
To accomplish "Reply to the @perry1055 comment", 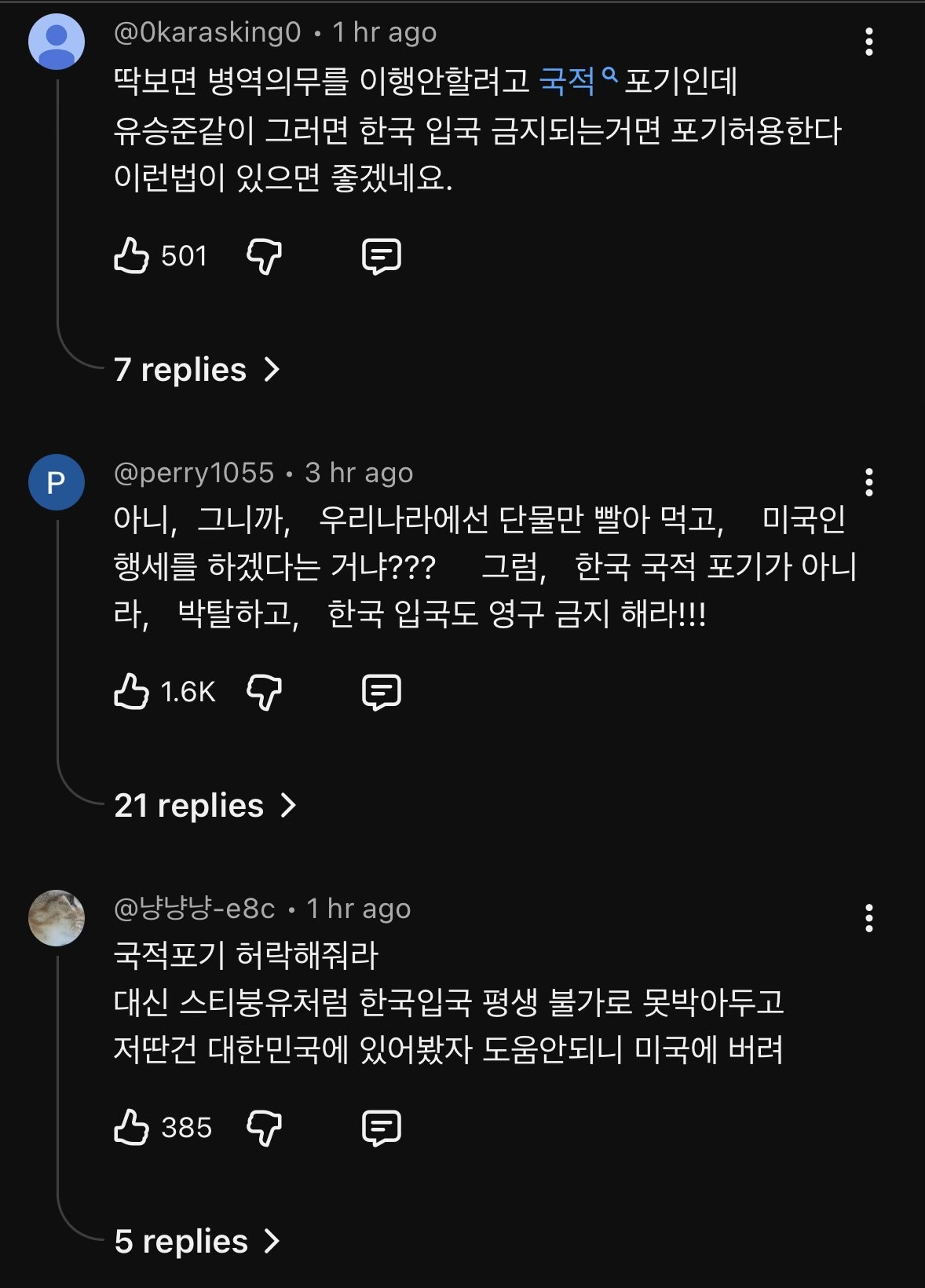I will pos(382,692).
